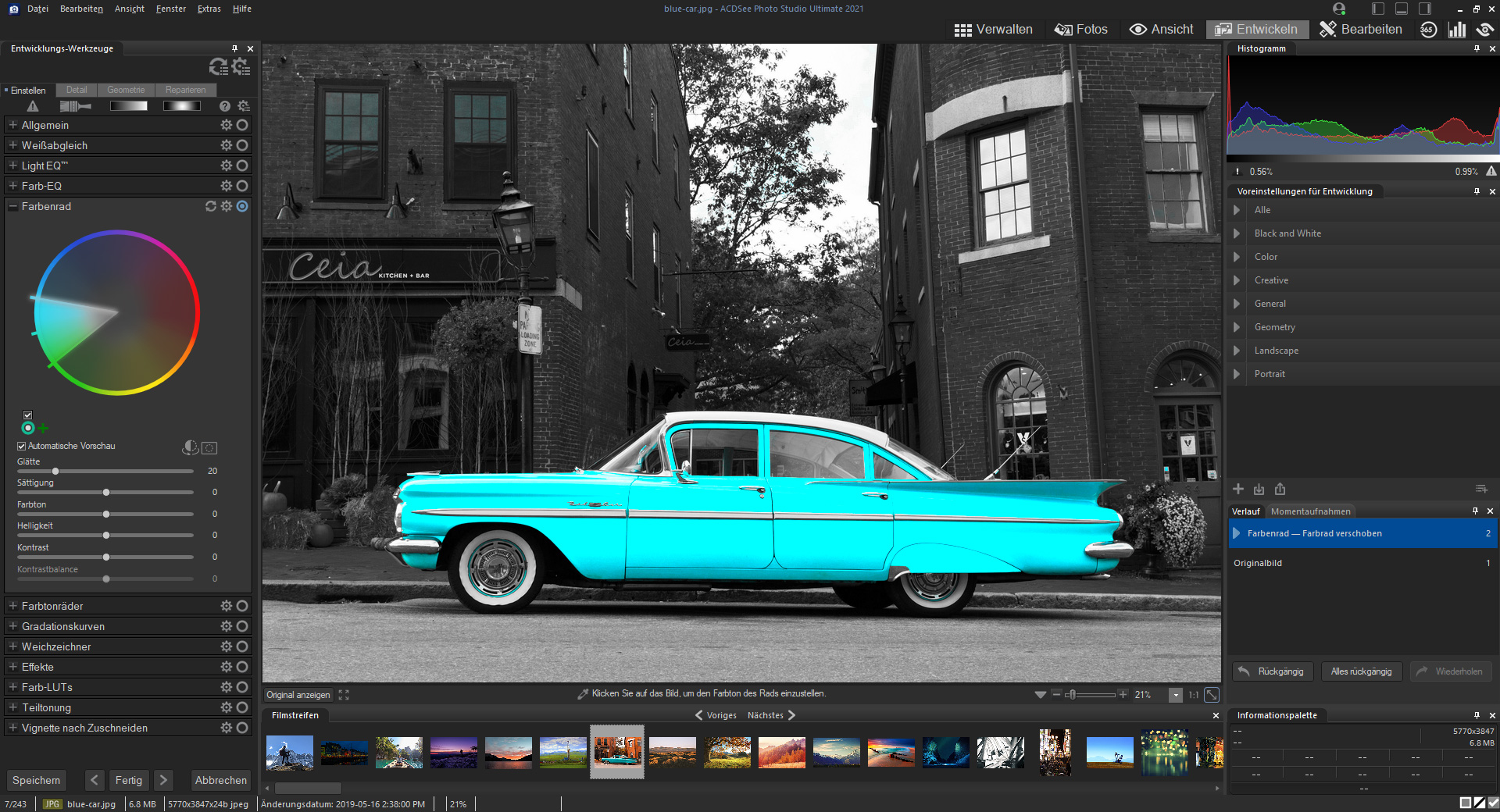This screenshot has height=812, width=1500.
Task: Toggle the Automatische Vorschau checkbox
Action: [22, 446]
